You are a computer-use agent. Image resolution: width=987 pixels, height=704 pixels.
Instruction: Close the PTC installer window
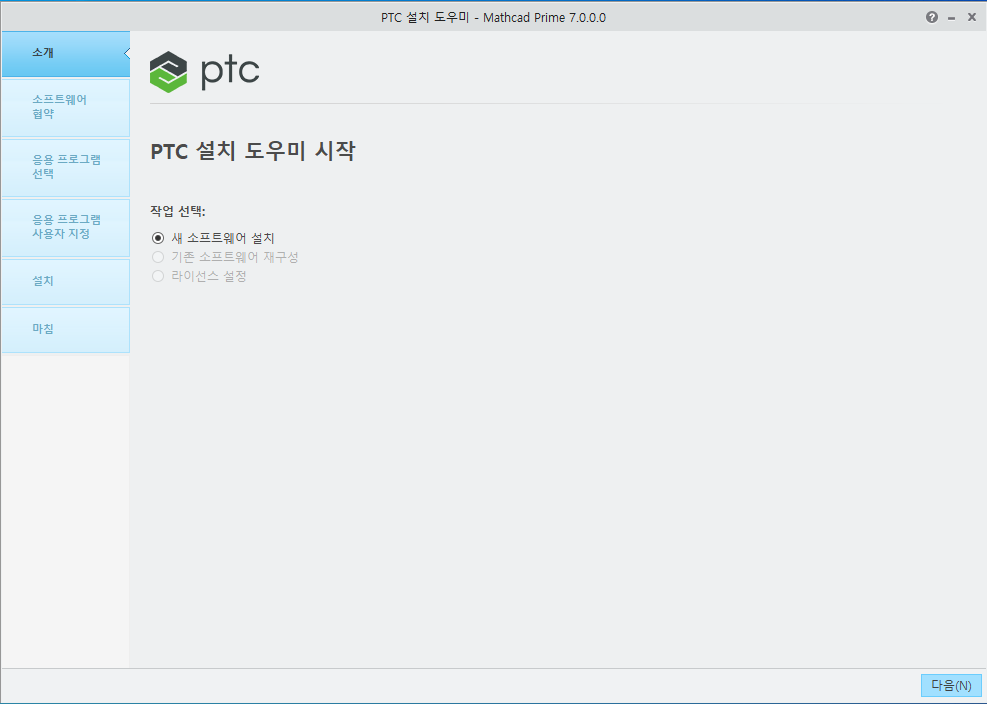click(x=972, y=17)
